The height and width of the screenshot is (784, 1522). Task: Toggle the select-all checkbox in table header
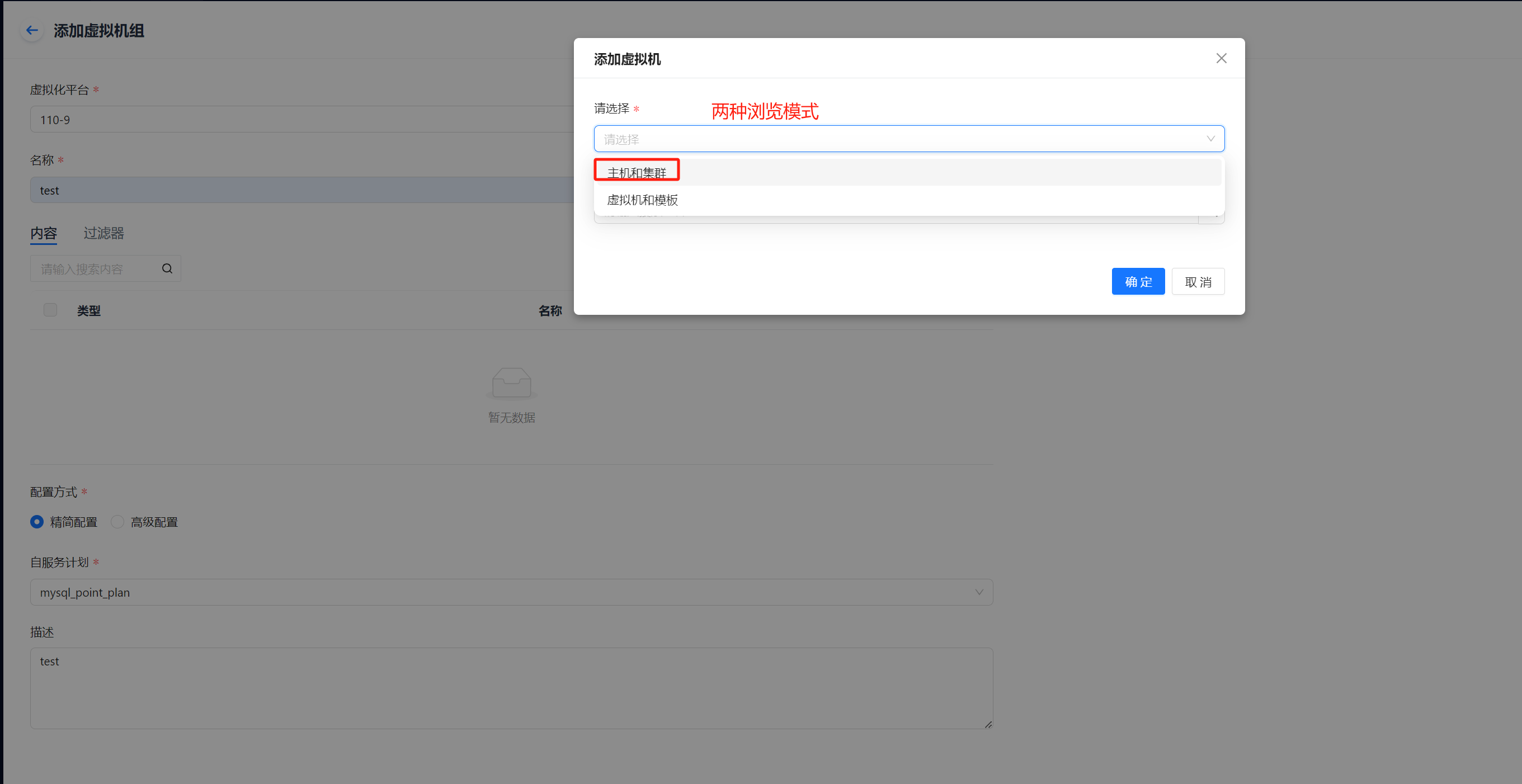(x=50, y=310)
